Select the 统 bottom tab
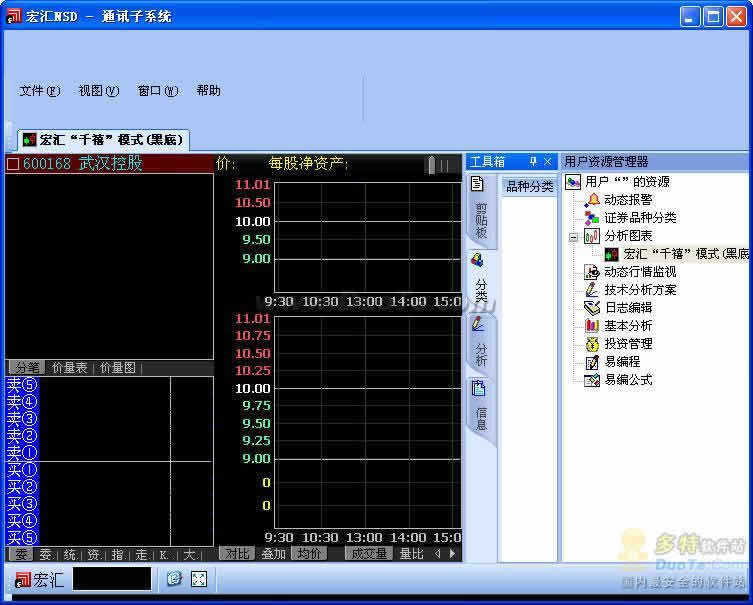This screenshot has height=605, width=753. click(x=70, y=555)
